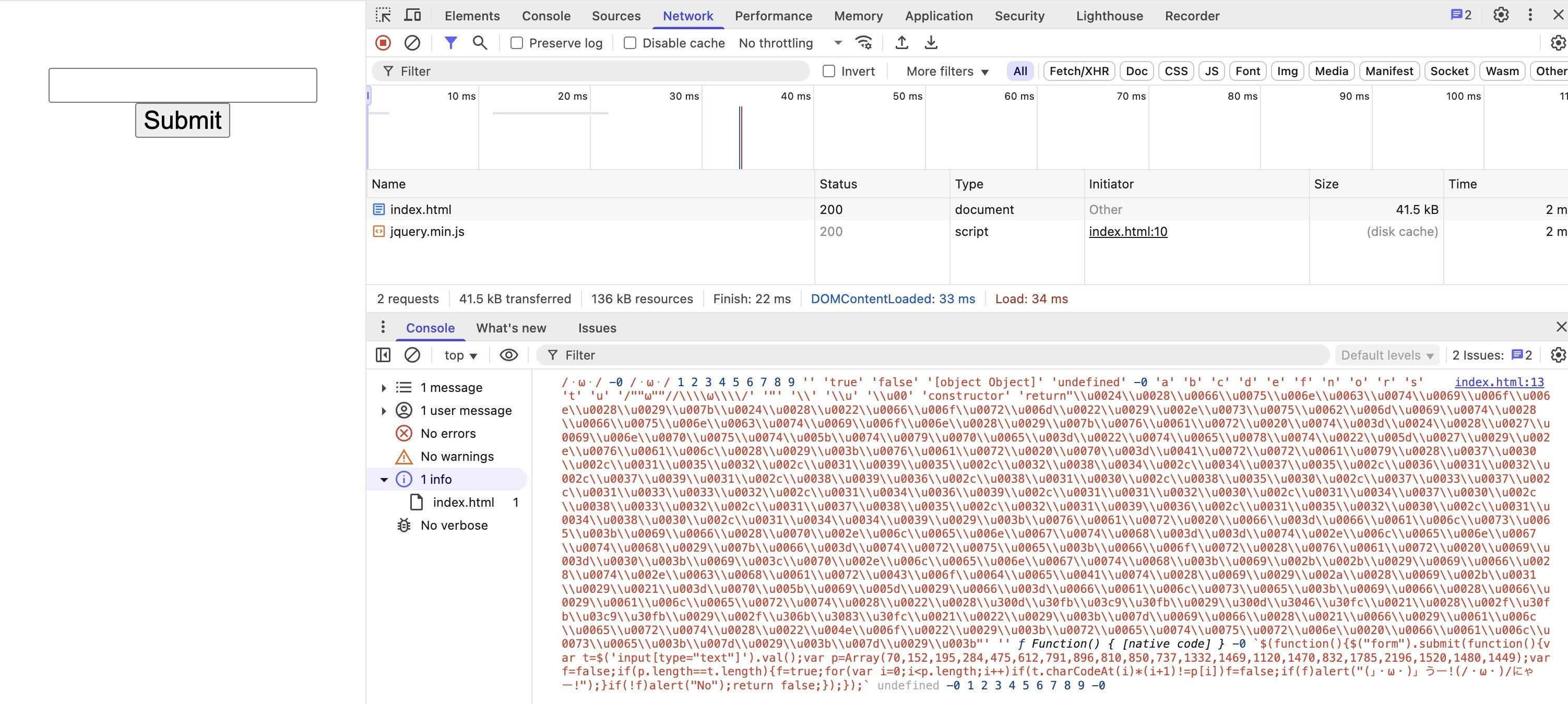This screenshot has height=704, width=1568.
Task: Click the inspect element picker icon
Action: (x=383, y=15)
